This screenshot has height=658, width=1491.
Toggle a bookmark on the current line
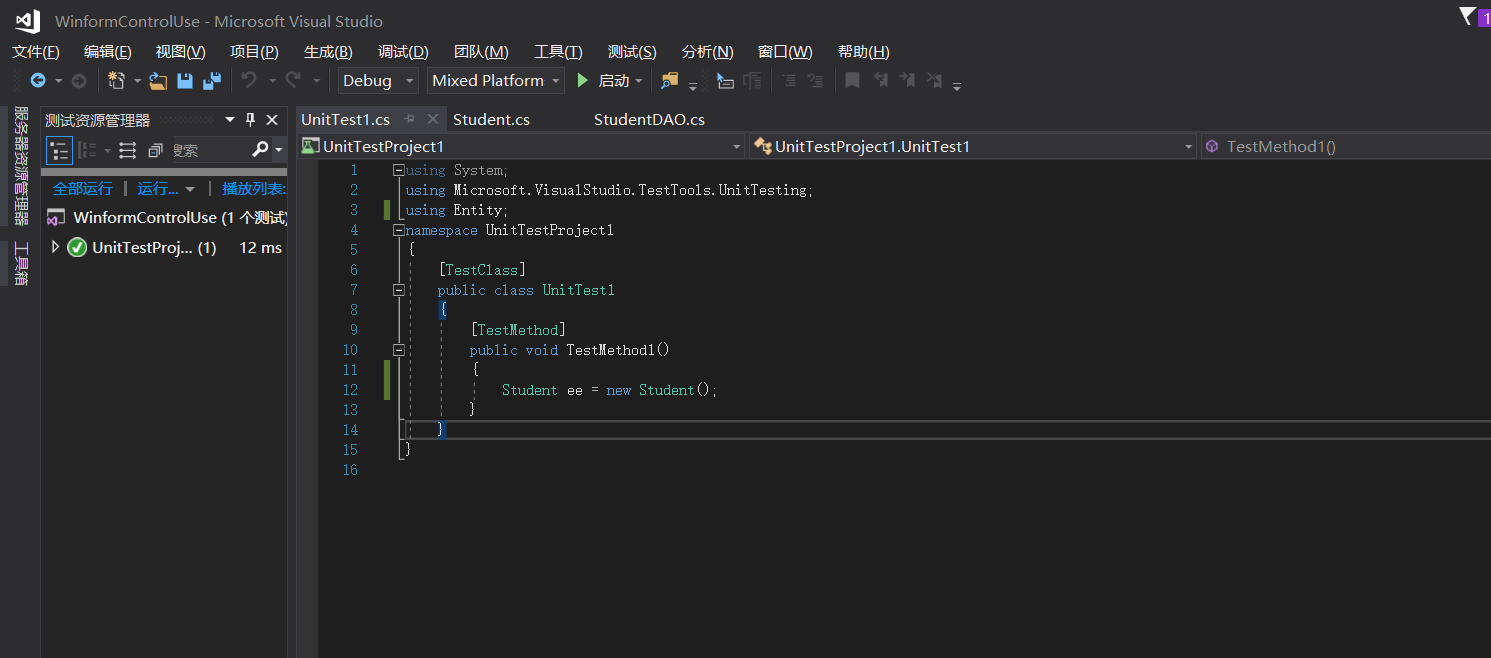(852, 81)
